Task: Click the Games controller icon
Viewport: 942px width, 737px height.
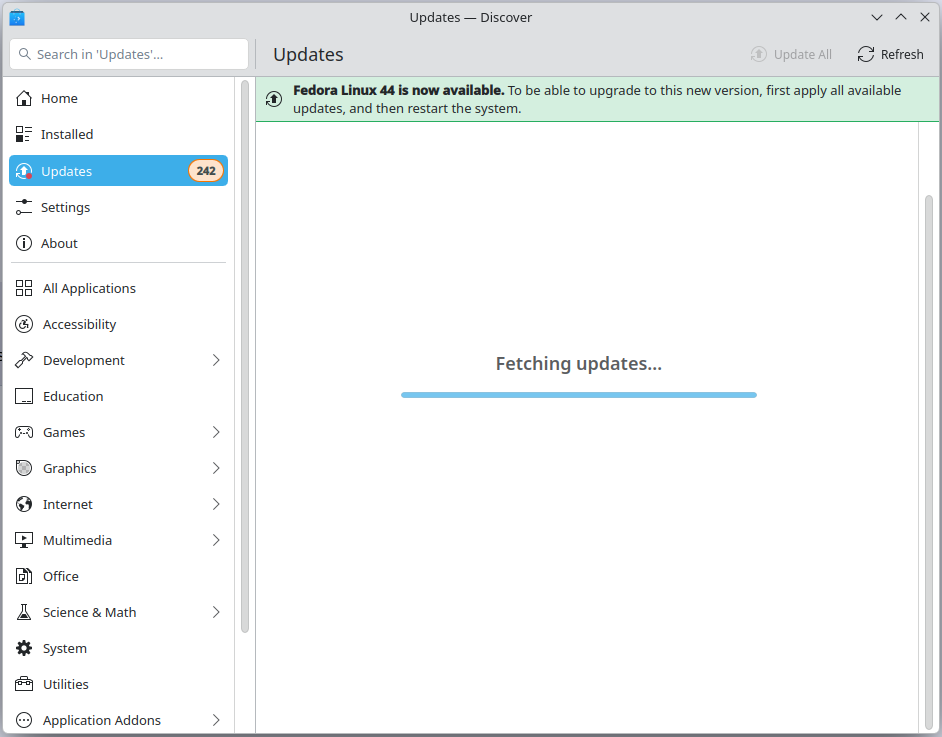Action: click(x=23, y=432)
